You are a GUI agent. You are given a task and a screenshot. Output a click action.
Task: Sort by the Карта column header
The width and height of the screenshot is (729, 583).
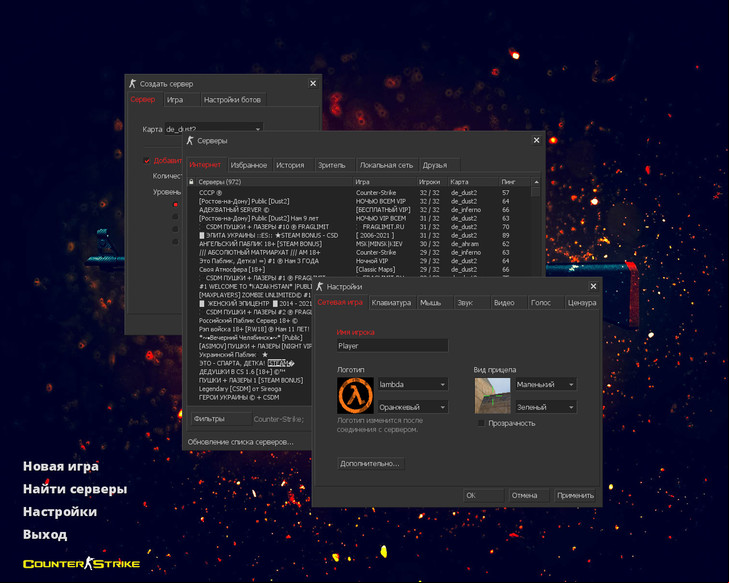point(473,182)
